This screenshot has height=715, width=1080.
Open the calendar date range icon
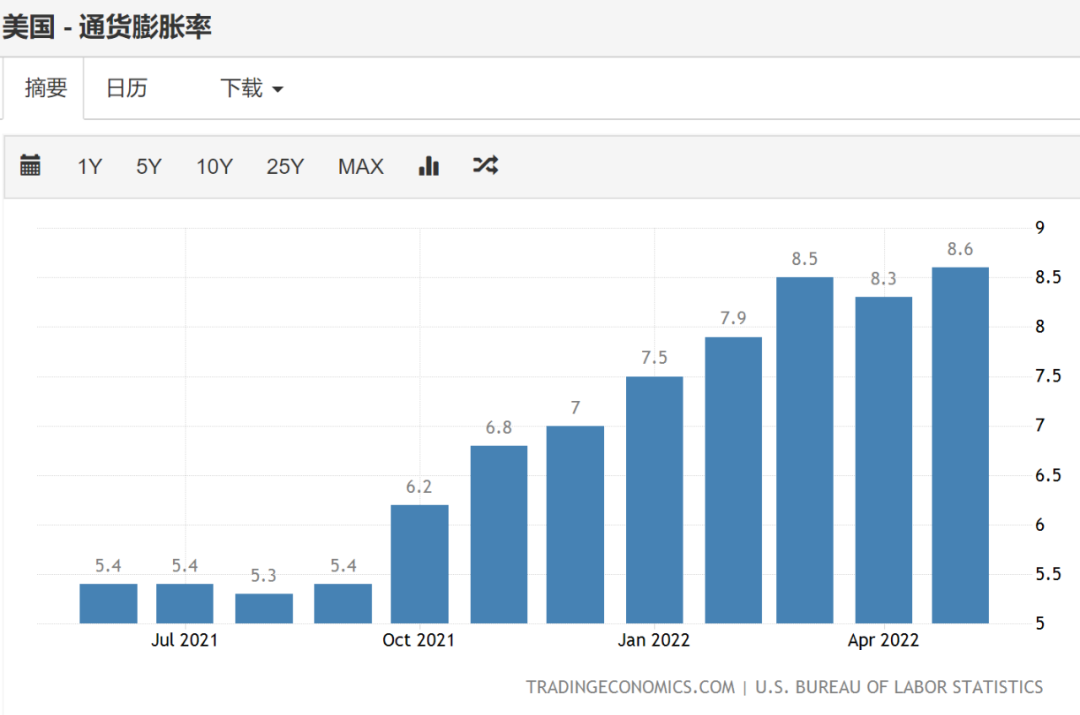[30, 166]
